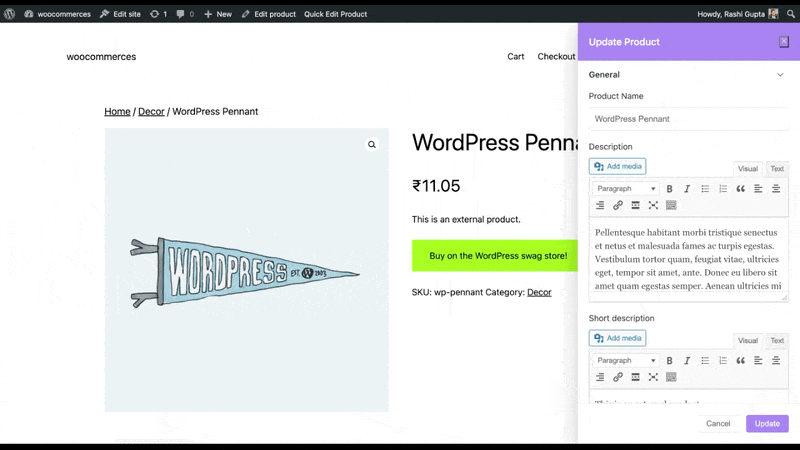This screenshot has width=800, height=450.
Task: Zoom product image with magnifier icon
Action: click(x=372, y=144)
